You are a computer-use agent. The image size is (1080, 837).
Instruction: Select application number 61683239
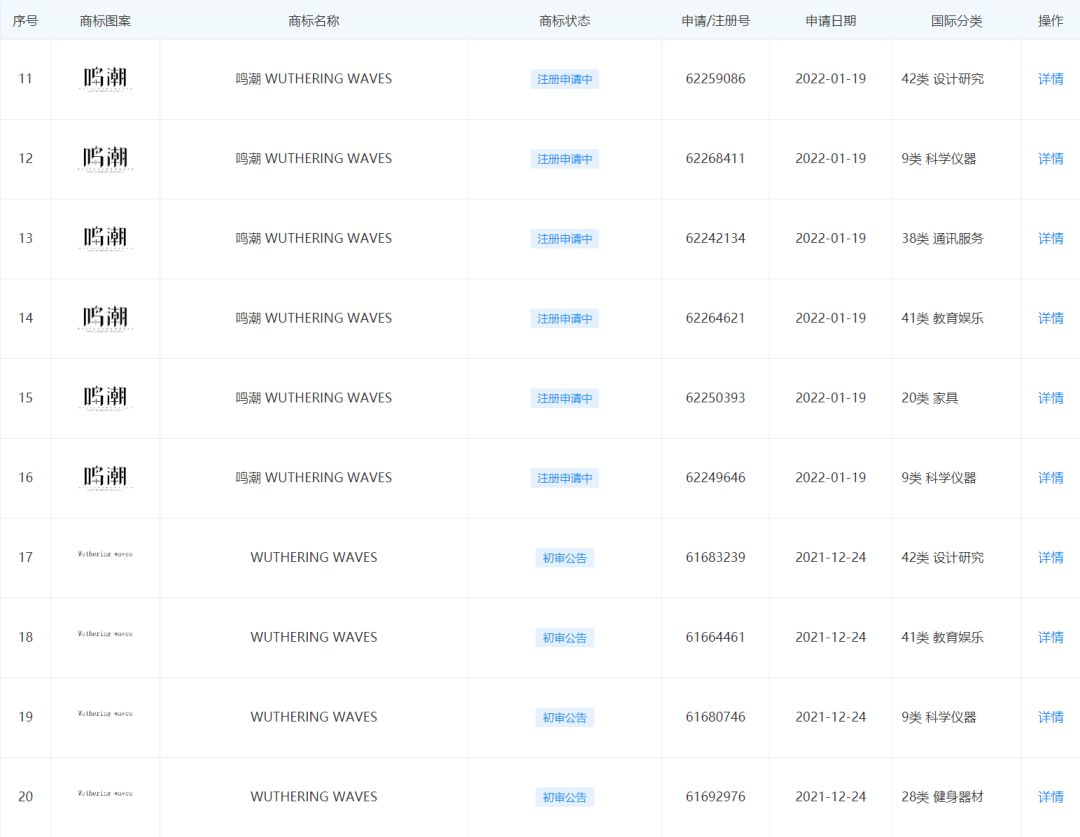coord(715,557)
